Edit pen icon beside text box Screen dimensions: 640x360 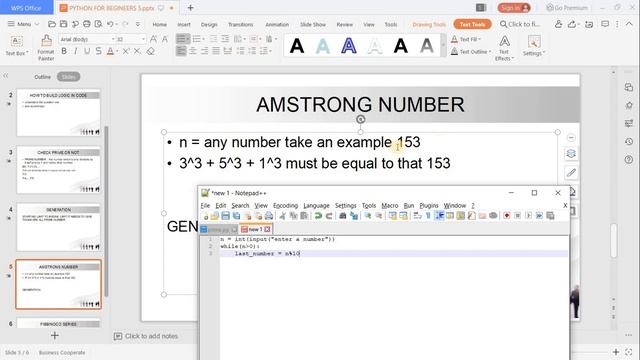(571, 173)
